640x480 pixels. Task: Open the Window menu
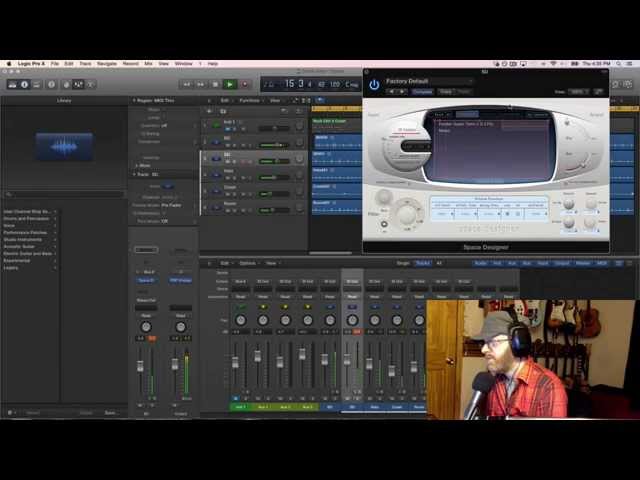183,64
